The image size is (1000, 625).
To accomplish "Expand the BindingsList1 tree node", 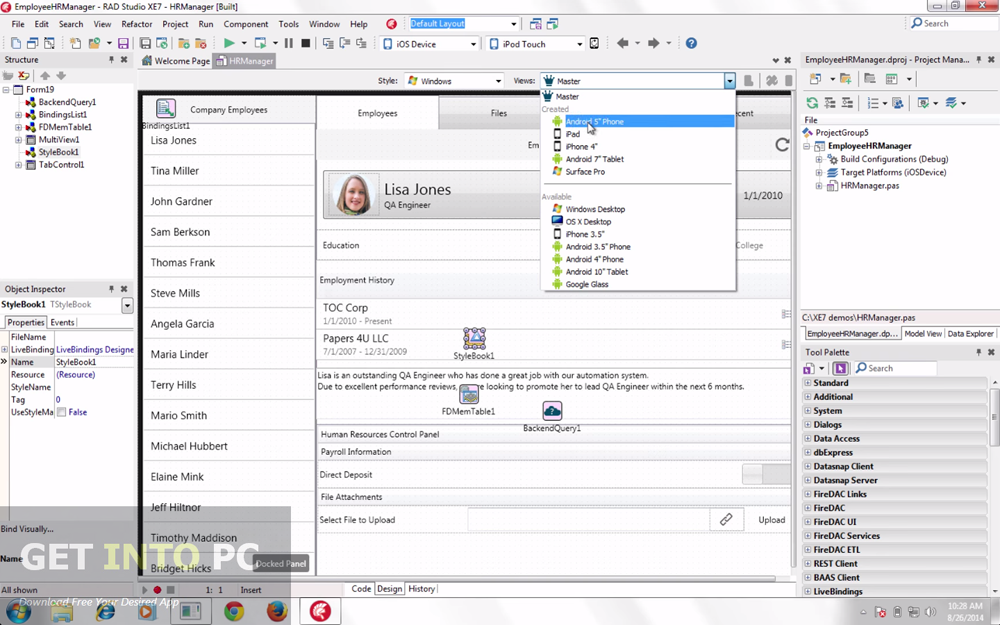I will tap(18, 115).
